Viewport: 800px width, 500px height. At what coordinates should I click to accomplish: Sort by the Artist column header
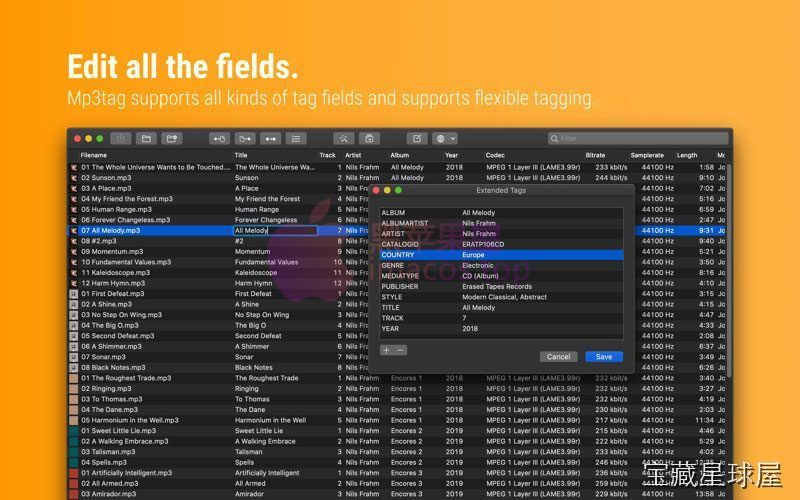pos(353,155)
